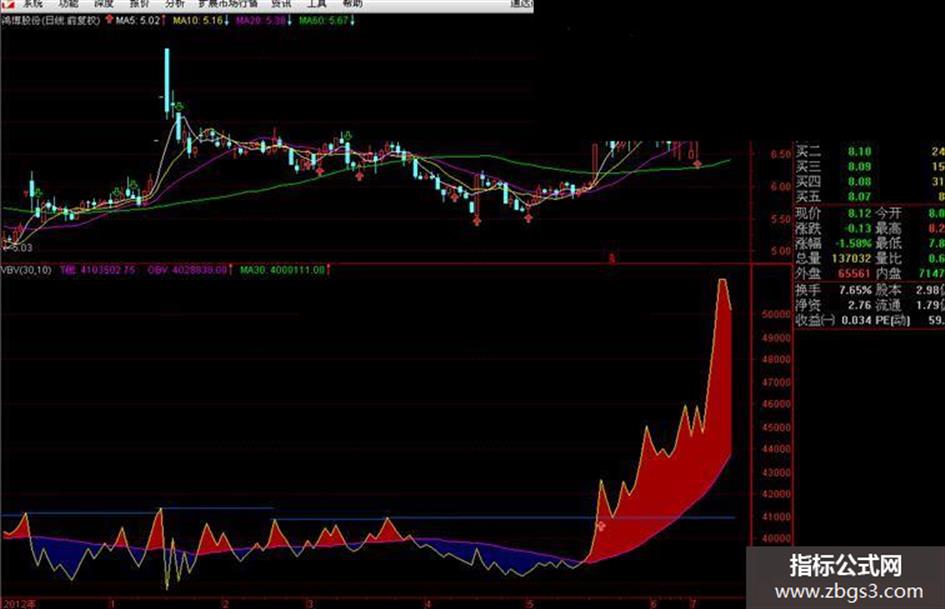Click the 2012年 marker on the time axis
The height and width of the screenshot is (609, 945).
point(20,604)
